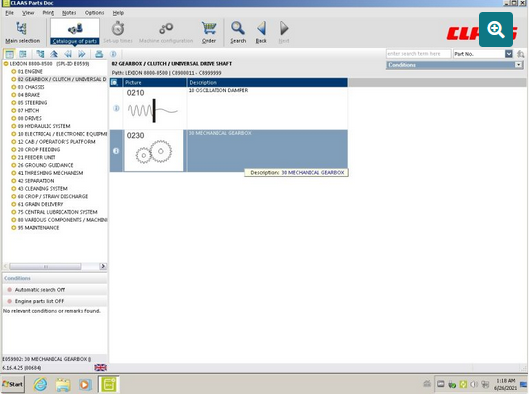This screenshot has width=529, height=394.
Task: Select 02 GEARBOX / CLUTCH tree node
Action: 62,79
